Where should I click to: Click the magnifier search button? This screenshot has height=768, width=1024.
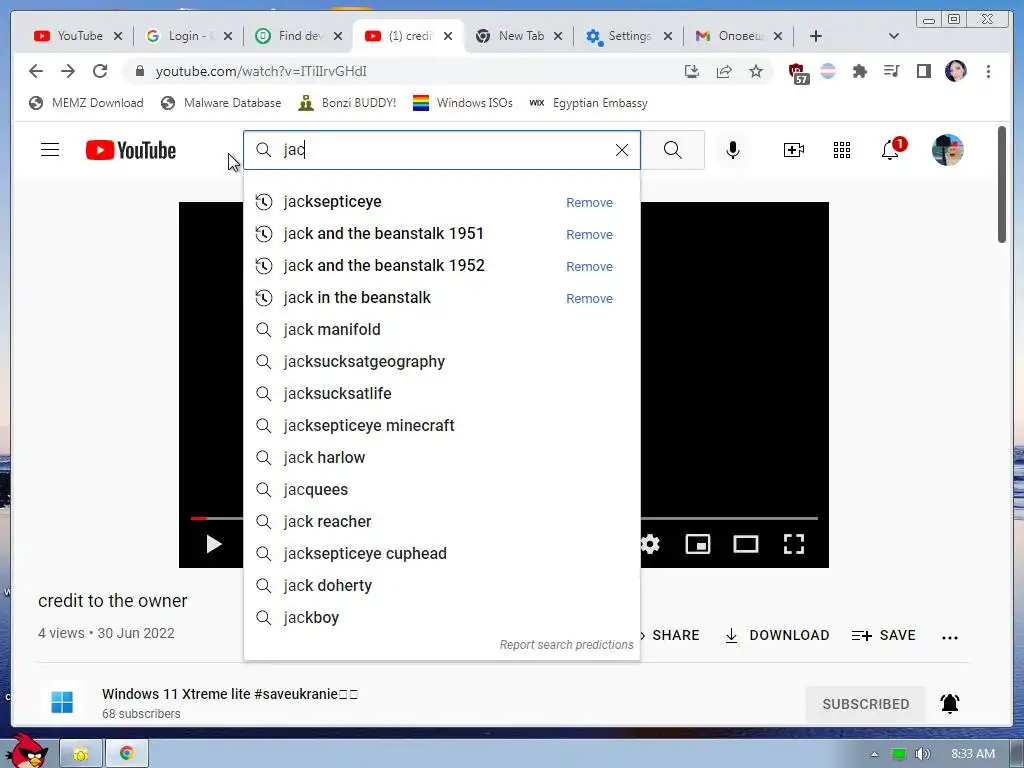[x=673, y=150]
